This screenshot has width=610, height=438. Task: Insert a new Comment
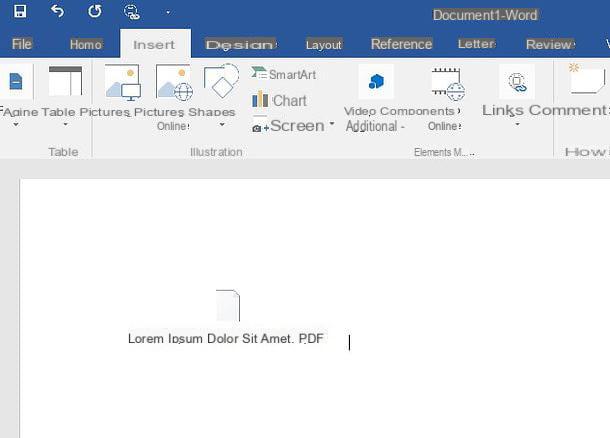click(x=587, y=80)
